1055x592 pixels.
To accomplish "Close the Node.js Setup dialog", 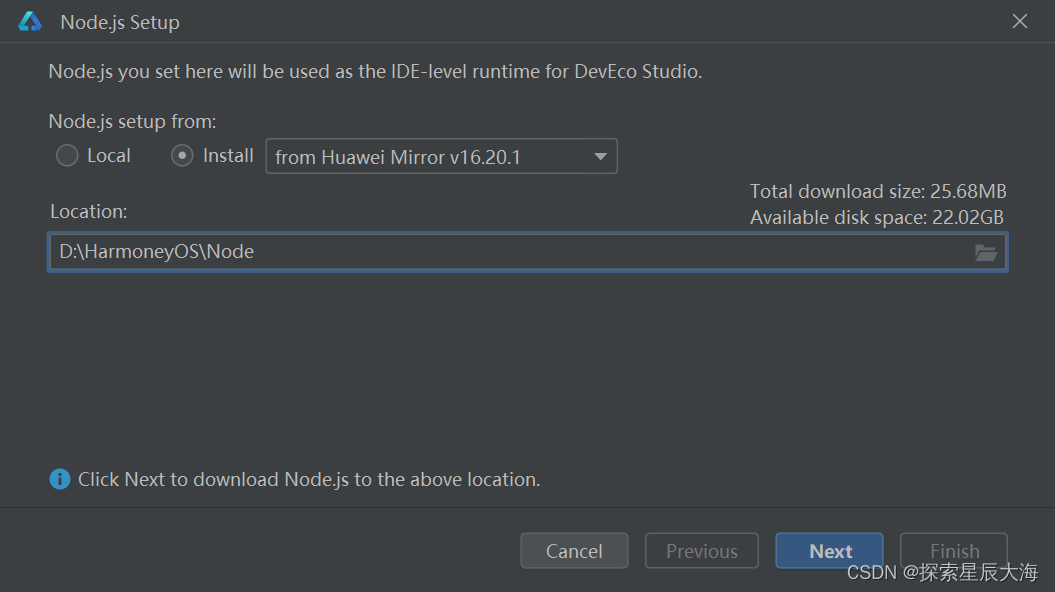I will pyautogui.click(x=1020, y=22).
